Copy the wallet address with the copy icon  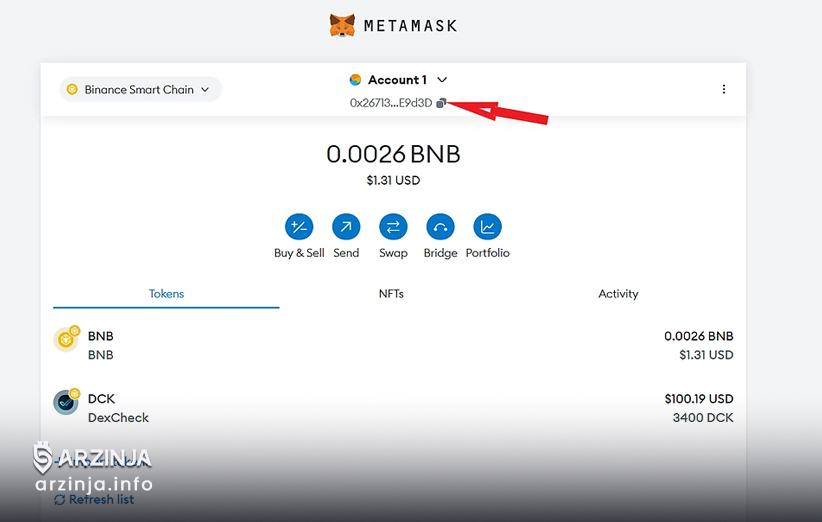pyautogui.click(x=441, y=103)
